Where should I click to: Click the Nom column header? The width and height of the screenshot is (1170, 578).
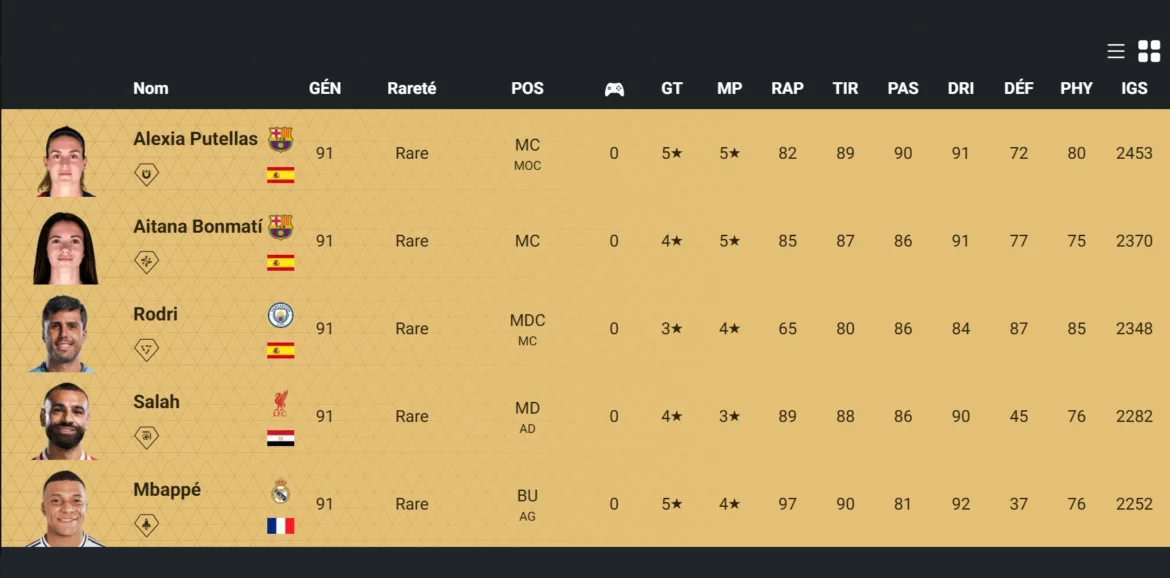151,88
